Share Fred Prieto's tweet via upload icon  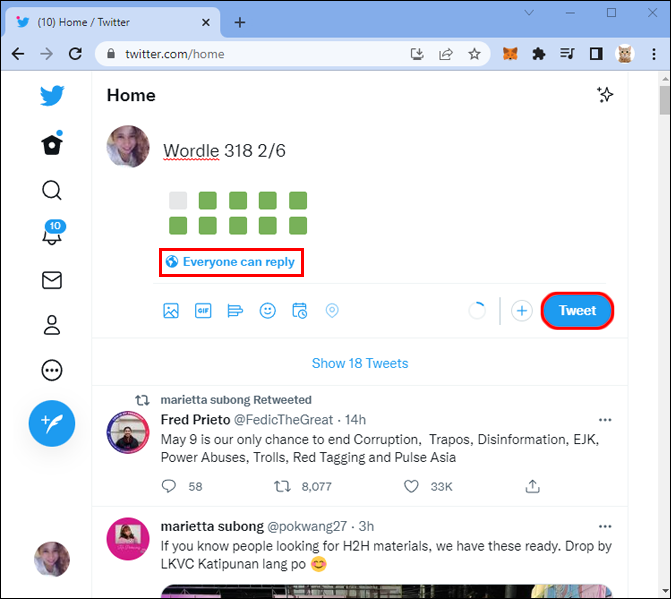(532, 486)
